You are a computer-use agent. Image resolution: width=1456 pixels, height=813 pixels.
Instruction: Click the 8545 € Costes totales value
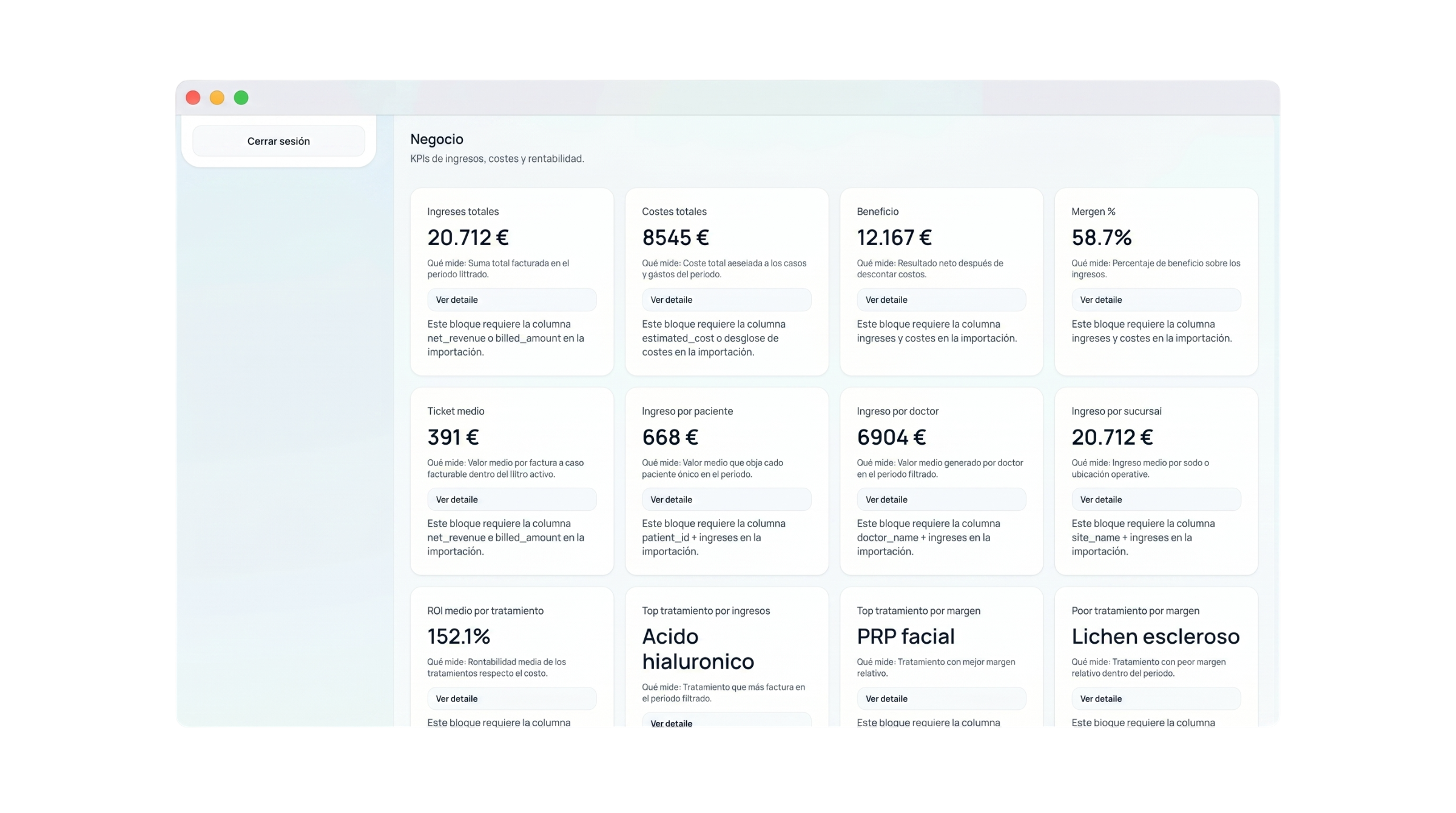[675, 237]
